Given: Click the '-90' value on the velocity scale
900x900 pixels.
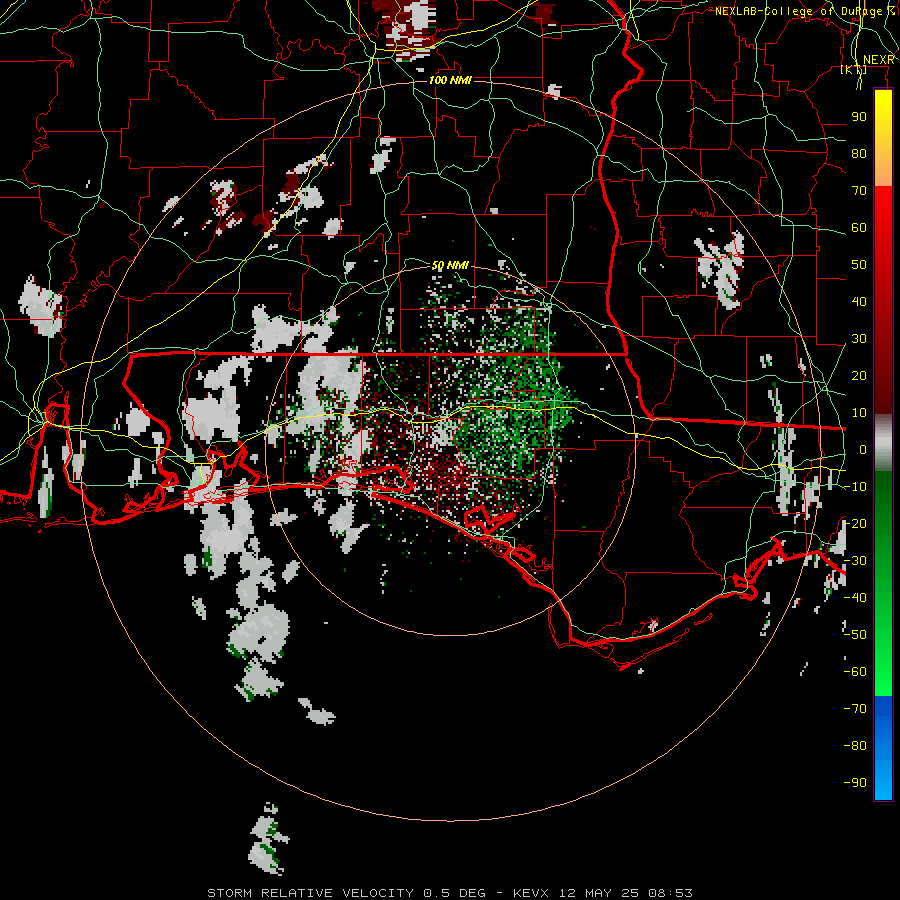Looking at the screenshot, I should coord(855,782).
